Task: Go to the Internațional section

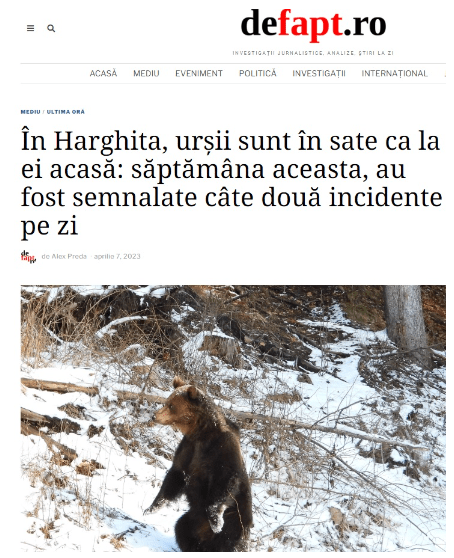Action: pyautogui.click(x=394, y=73)
